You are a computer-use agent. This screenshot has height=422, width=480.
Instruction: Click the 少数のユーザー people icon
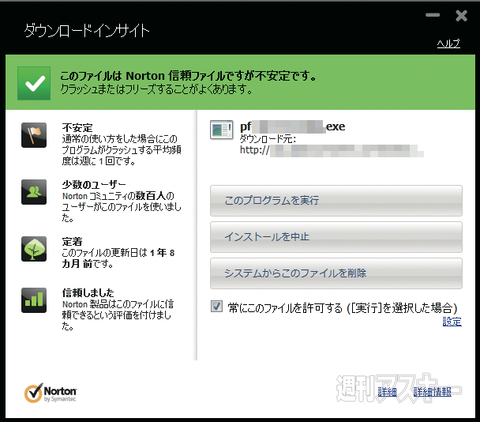coord(34,192)
